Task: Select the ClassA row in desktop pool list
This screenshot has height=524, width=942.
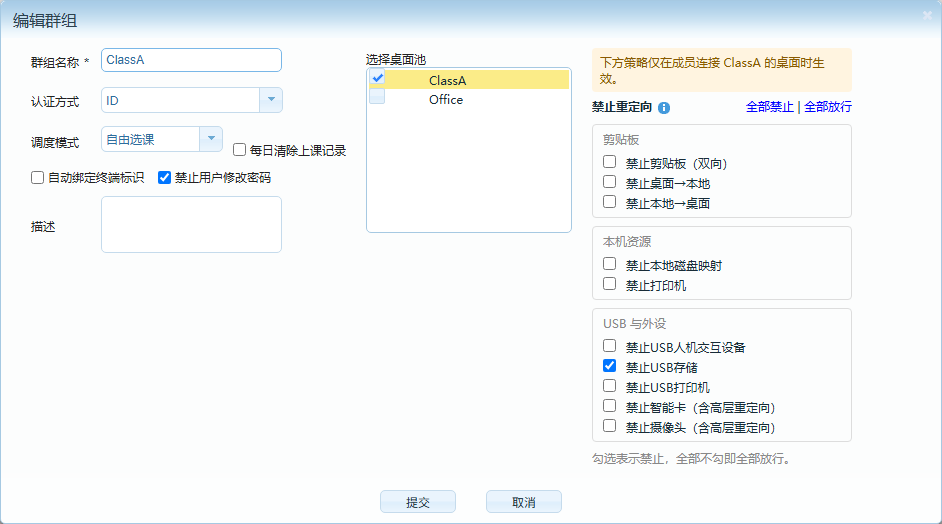Action: tap(469, 80)
